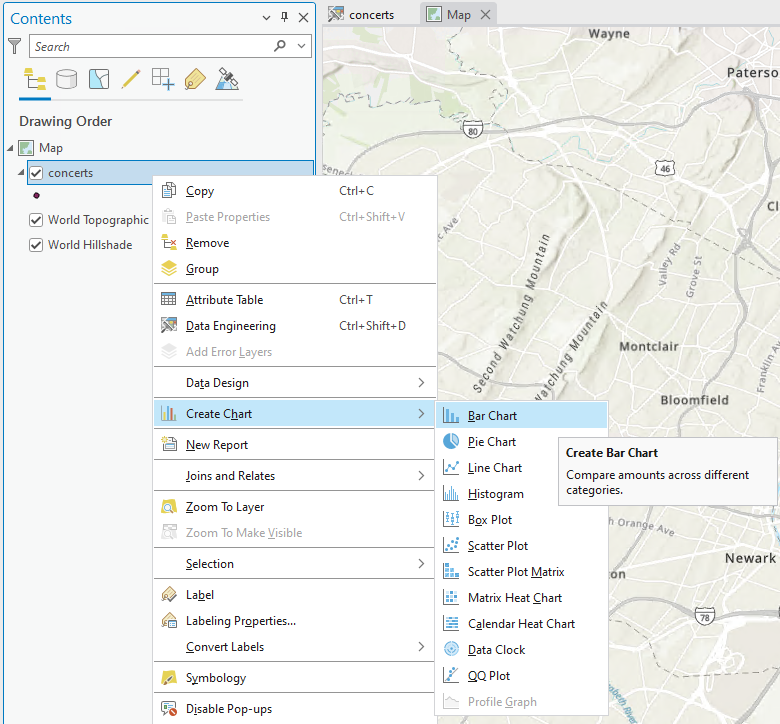This screenshot has width=780, height=724.
Task: Click the Contents search input field
Action: tap(150, 46)
